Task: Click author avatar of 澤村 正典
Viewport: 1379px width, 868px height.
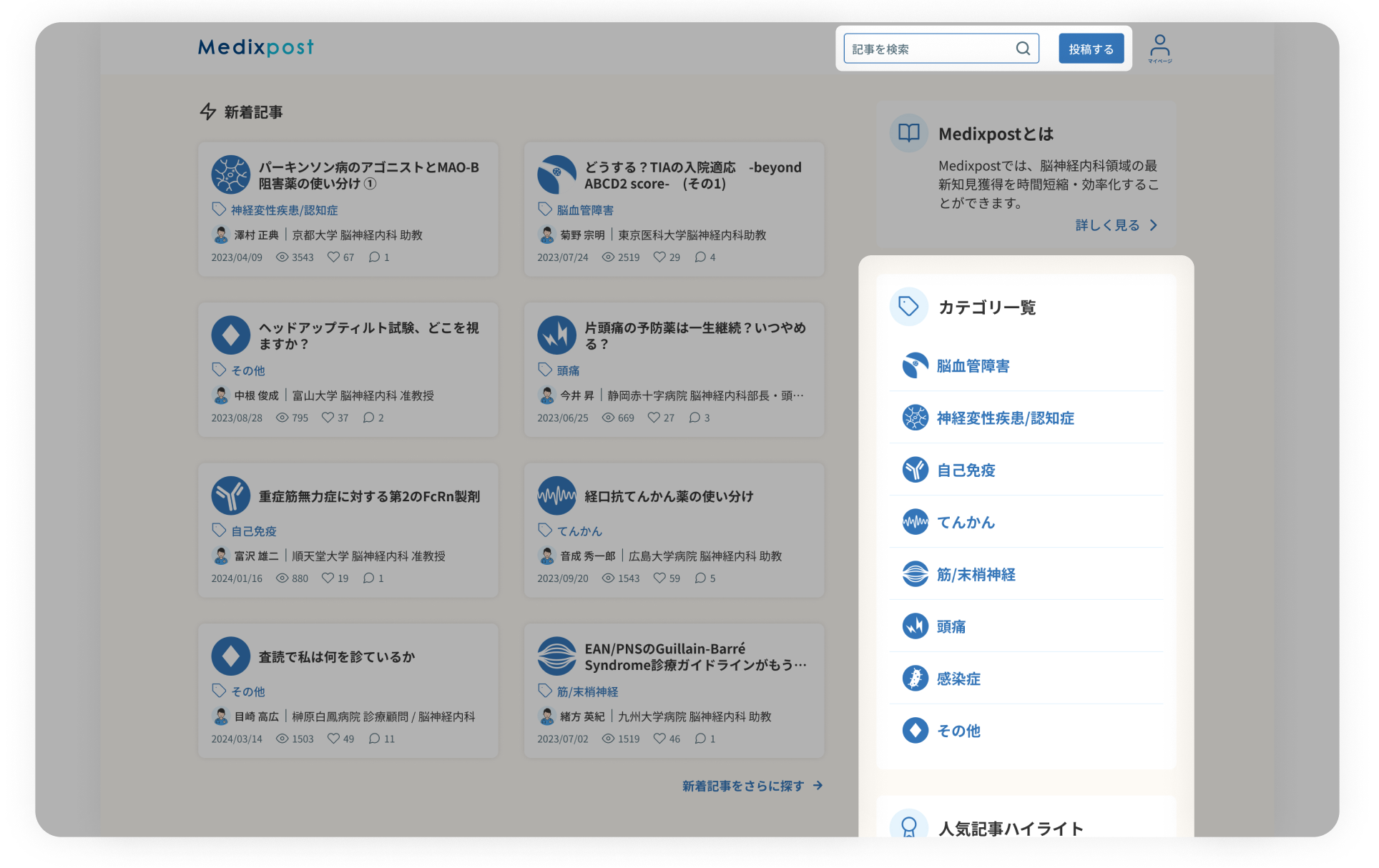Action: [220, 235]
